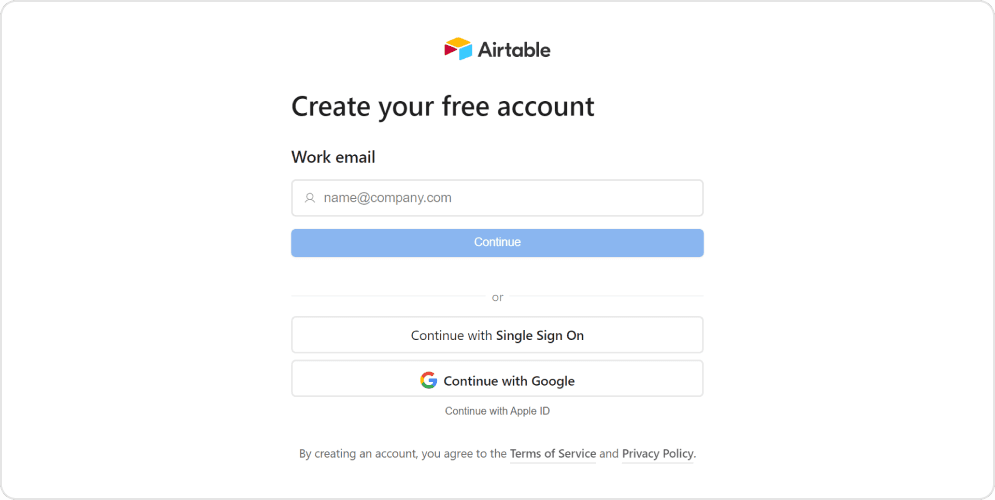This screenshot has width=995, height=500.
Task: Click the "or" divider text
Action: click(498, 297)
